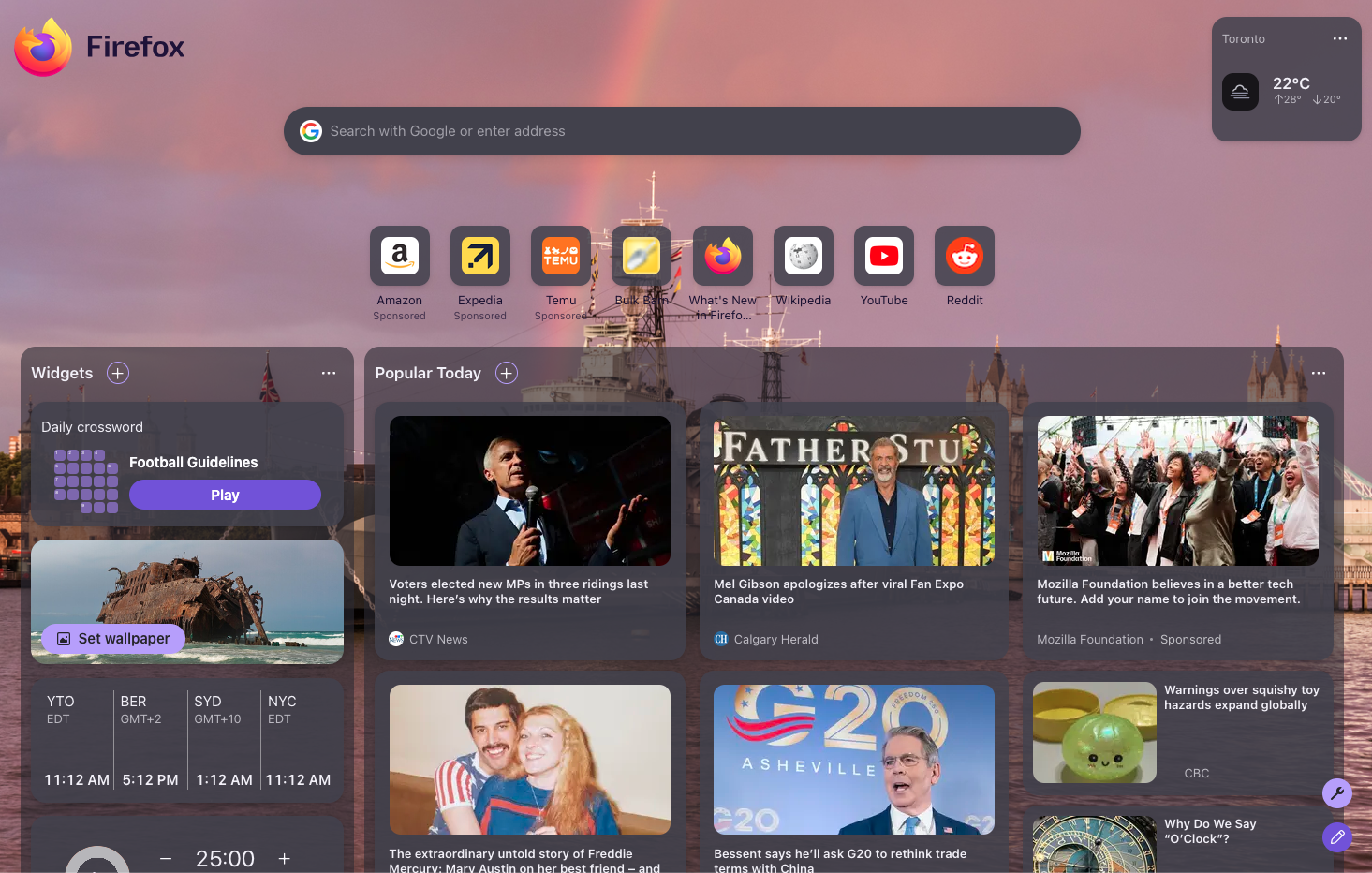Open the Expedia shortcut tile

point(480,256)
